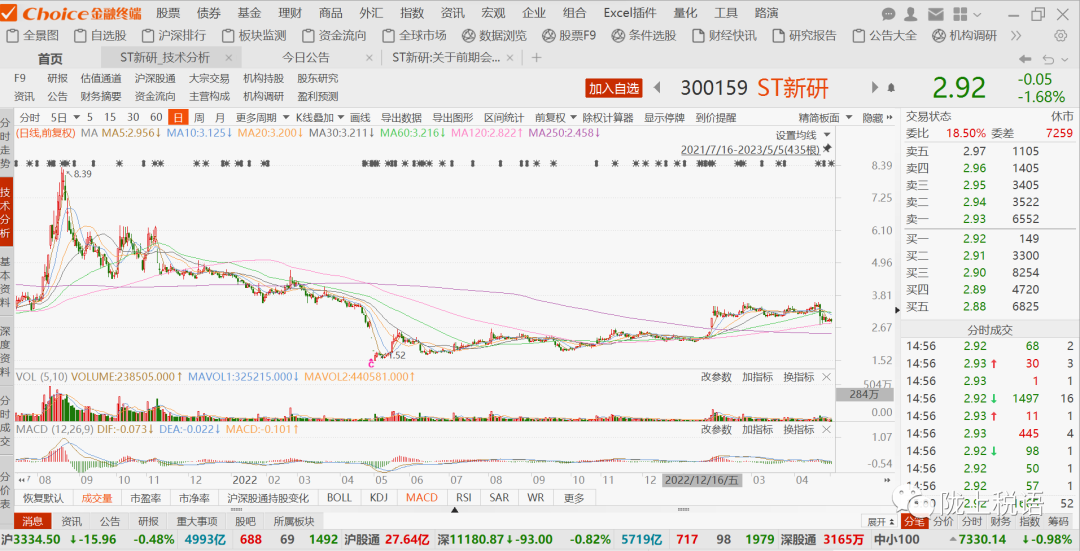The image size is (1080, 551).
Task: Select the 15 minute period
Action: point(110,118)
